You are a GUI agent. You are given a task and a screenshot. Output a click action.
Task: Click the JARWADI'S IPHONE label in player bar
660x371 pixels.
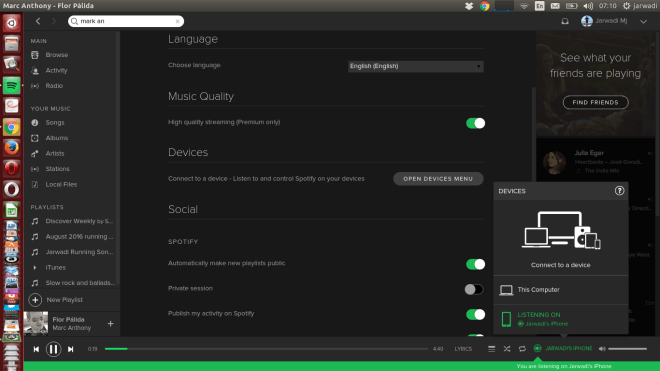point(569,348)
